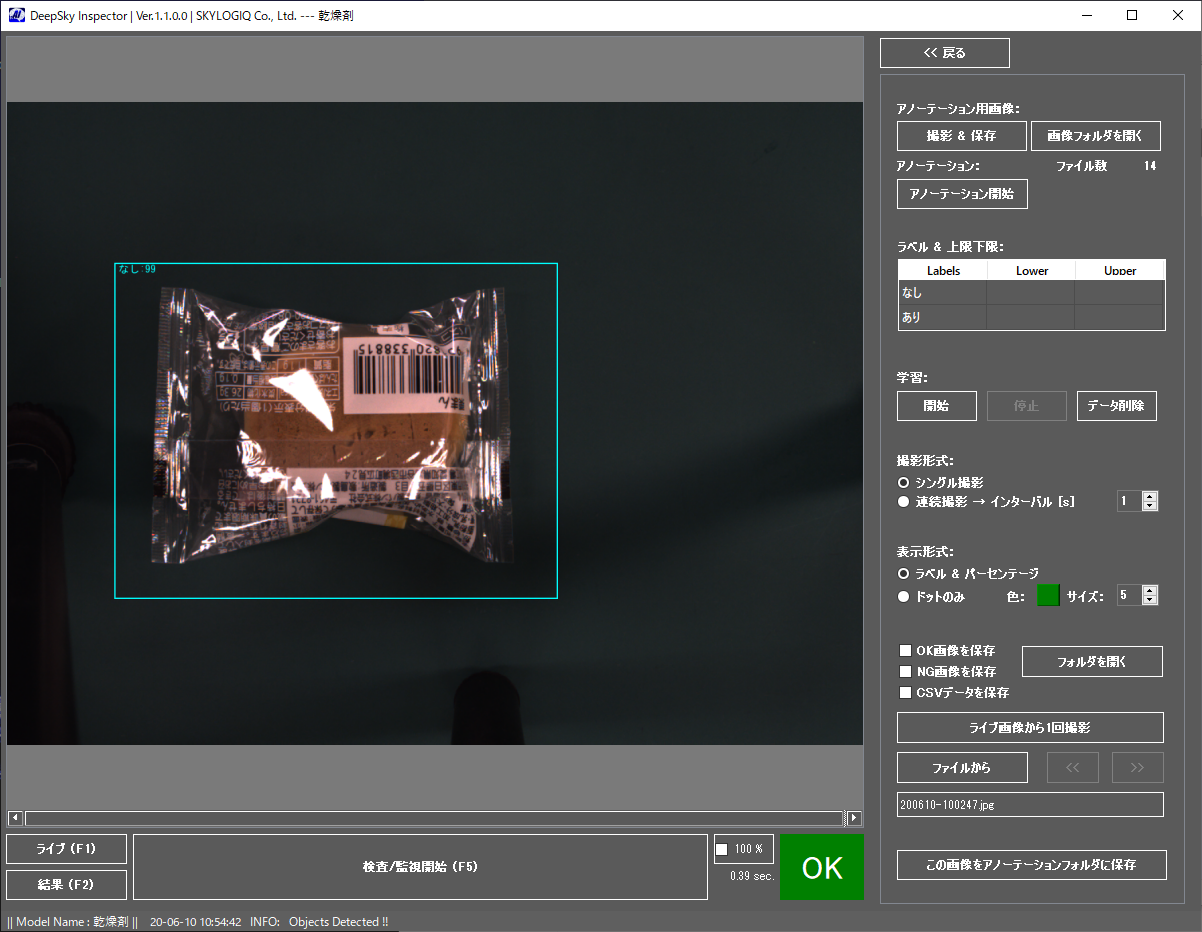Switch to live view with ライブ (F1)

[x=66, y=849]
